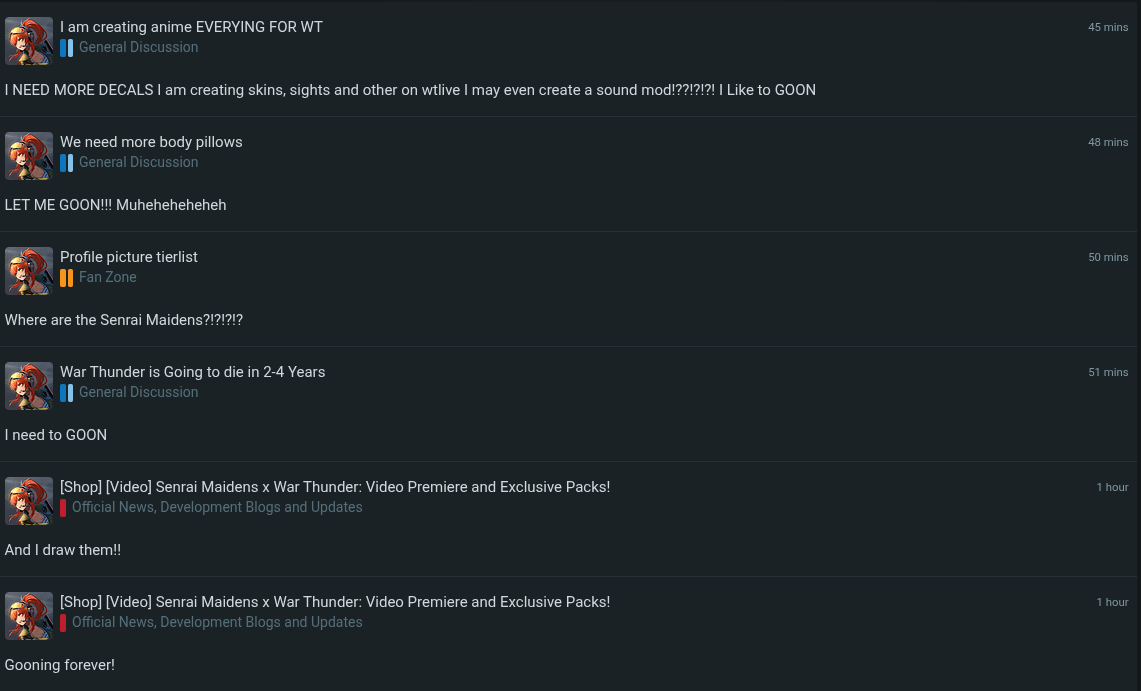Open 'War Thunder is Going to die in 2-4 Years'
The image size is (1141, 691).
click(x=193, y=372)
